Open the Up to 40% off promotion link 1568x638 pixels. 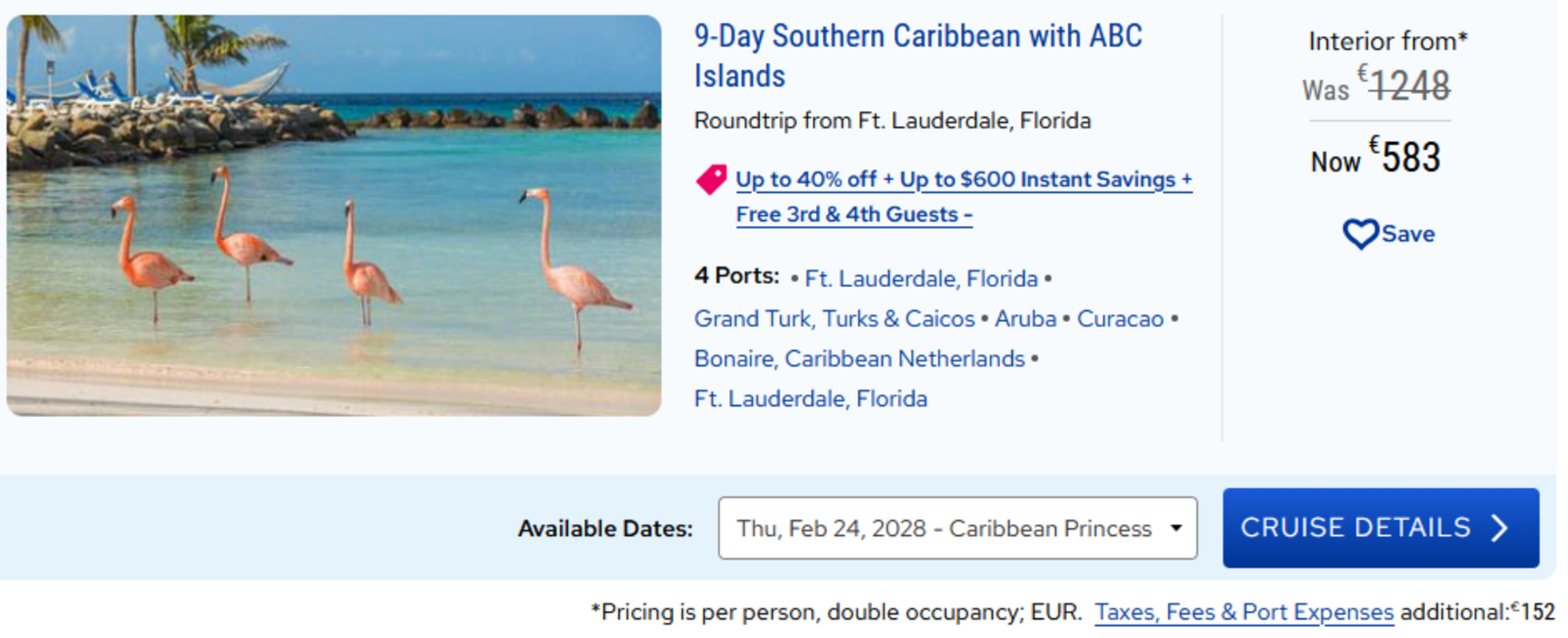[x=963, y=179]
